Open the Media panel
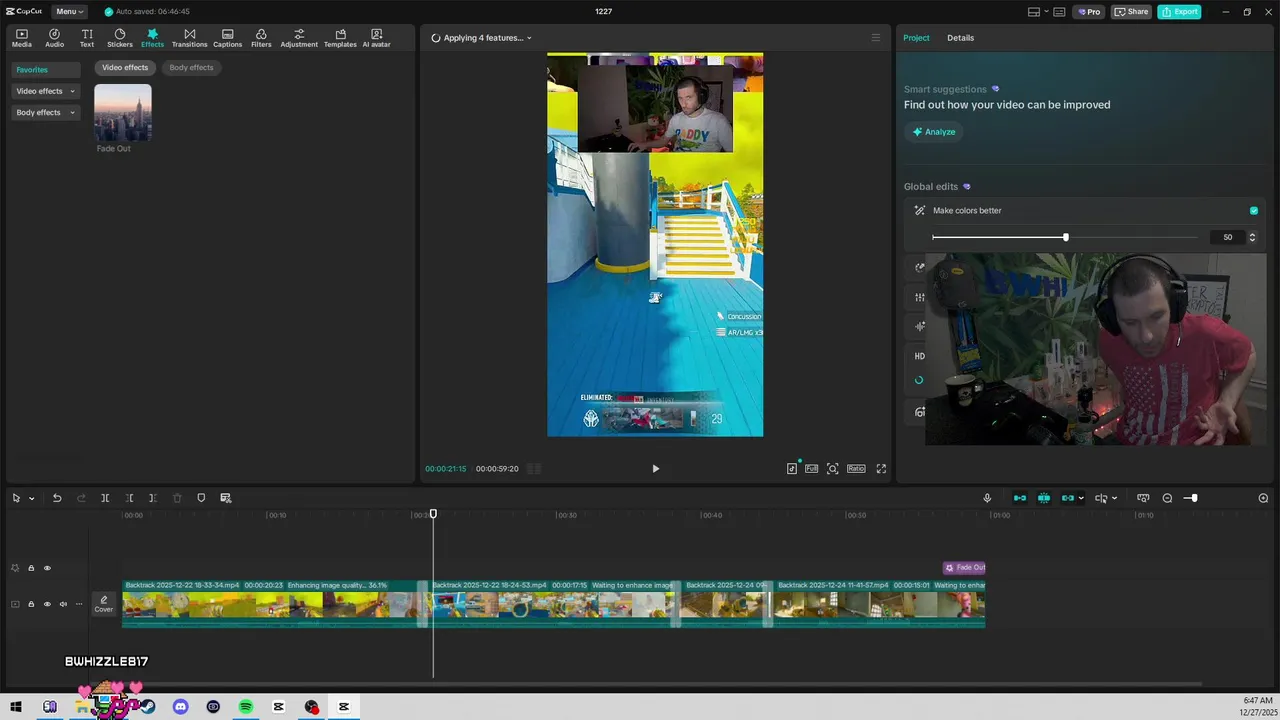This screenshot has width=1280, height=720. [21, 38]
